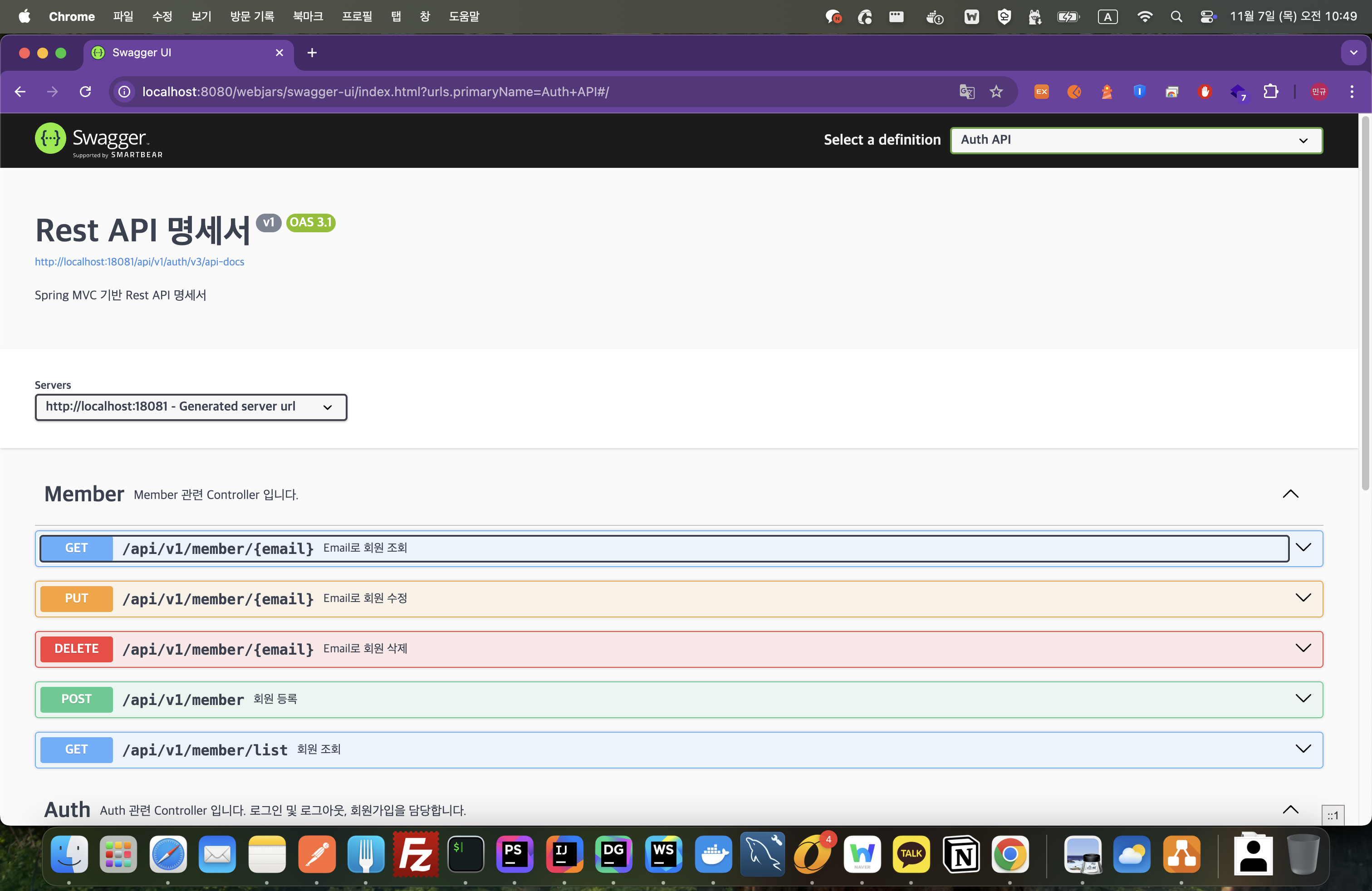Open the Select a definition dropdown
The height and width of the screenshot is (891, 1372).
click(x=1136, y=140)
